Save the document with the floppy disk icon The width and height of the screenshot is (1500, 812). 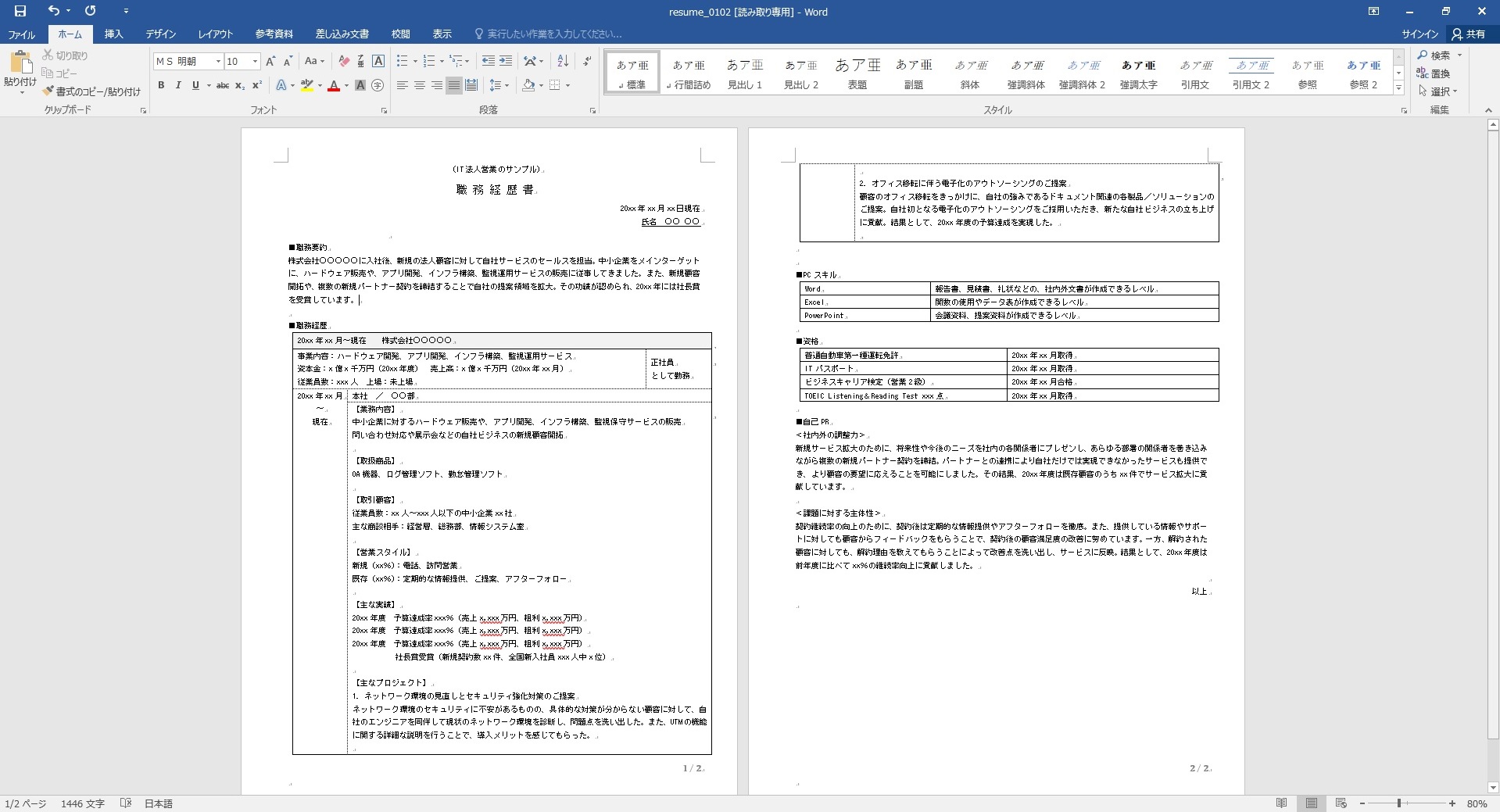pos(20,11)
